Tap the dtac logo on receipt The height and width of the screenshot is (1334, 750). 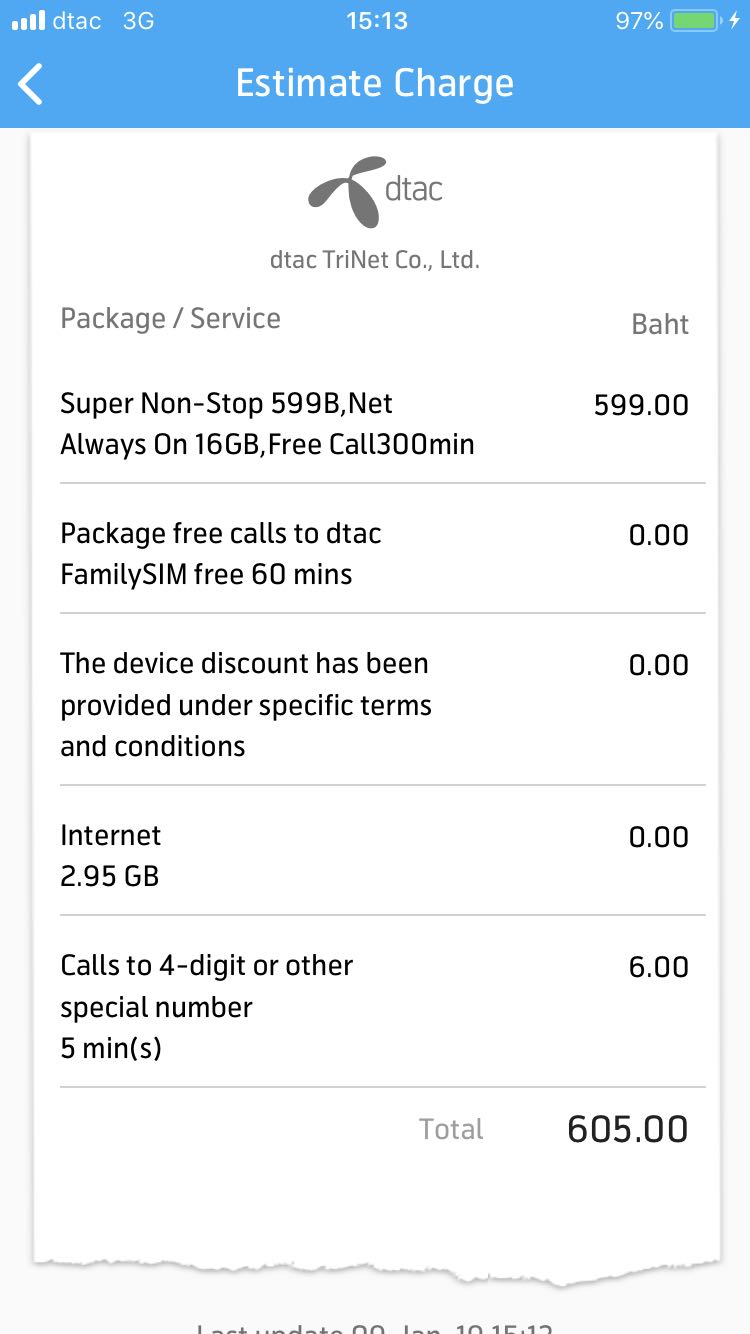(x=375, y=190)
